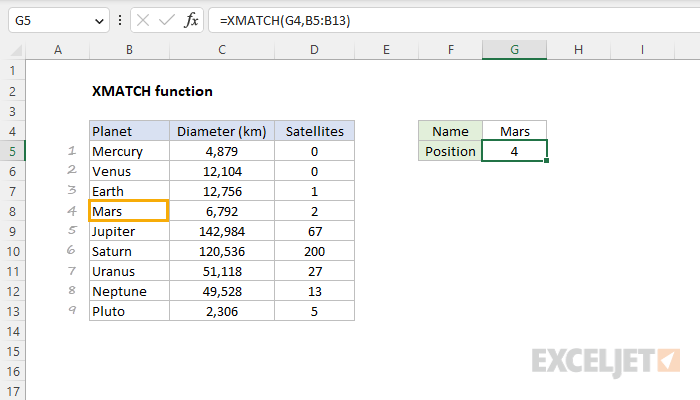700x400 pixels.
Task: Click the lookup value cell 'Mars' in G4
Action: click(x=514, y=131)
